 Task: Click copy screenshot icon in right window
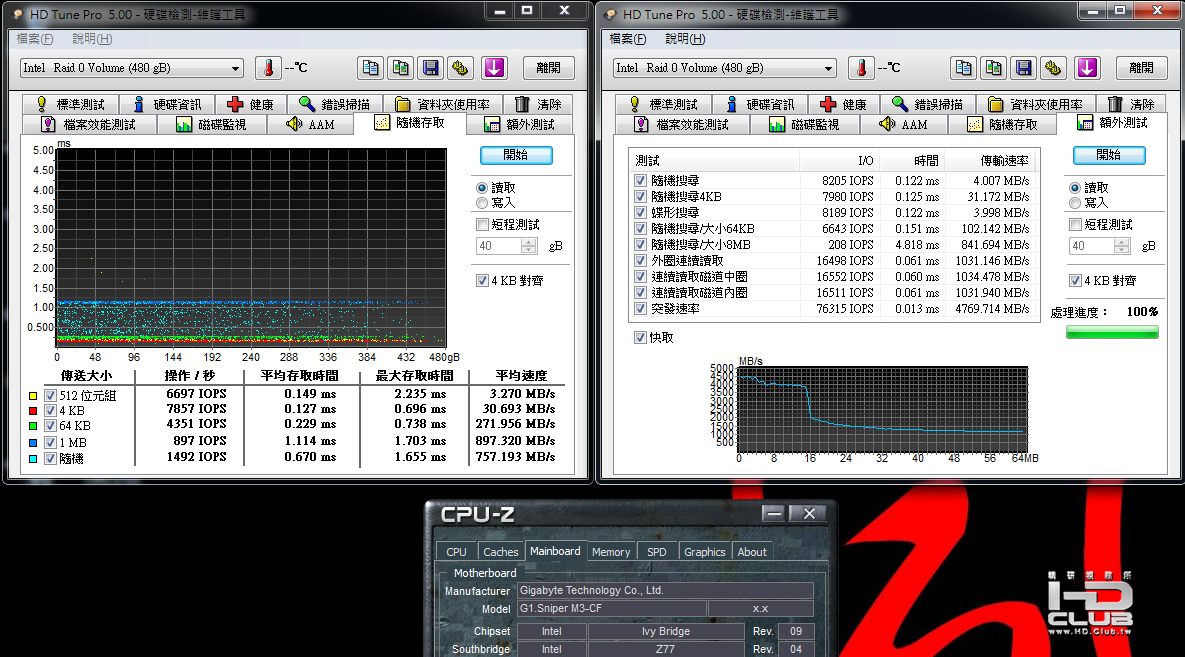(993, 68)
